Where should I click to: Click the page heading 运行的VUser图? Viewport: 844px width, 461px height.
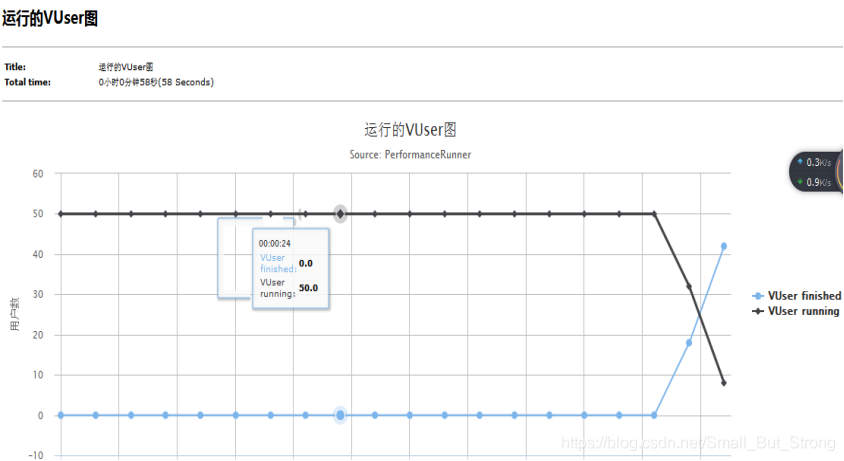tap(50, 18)
